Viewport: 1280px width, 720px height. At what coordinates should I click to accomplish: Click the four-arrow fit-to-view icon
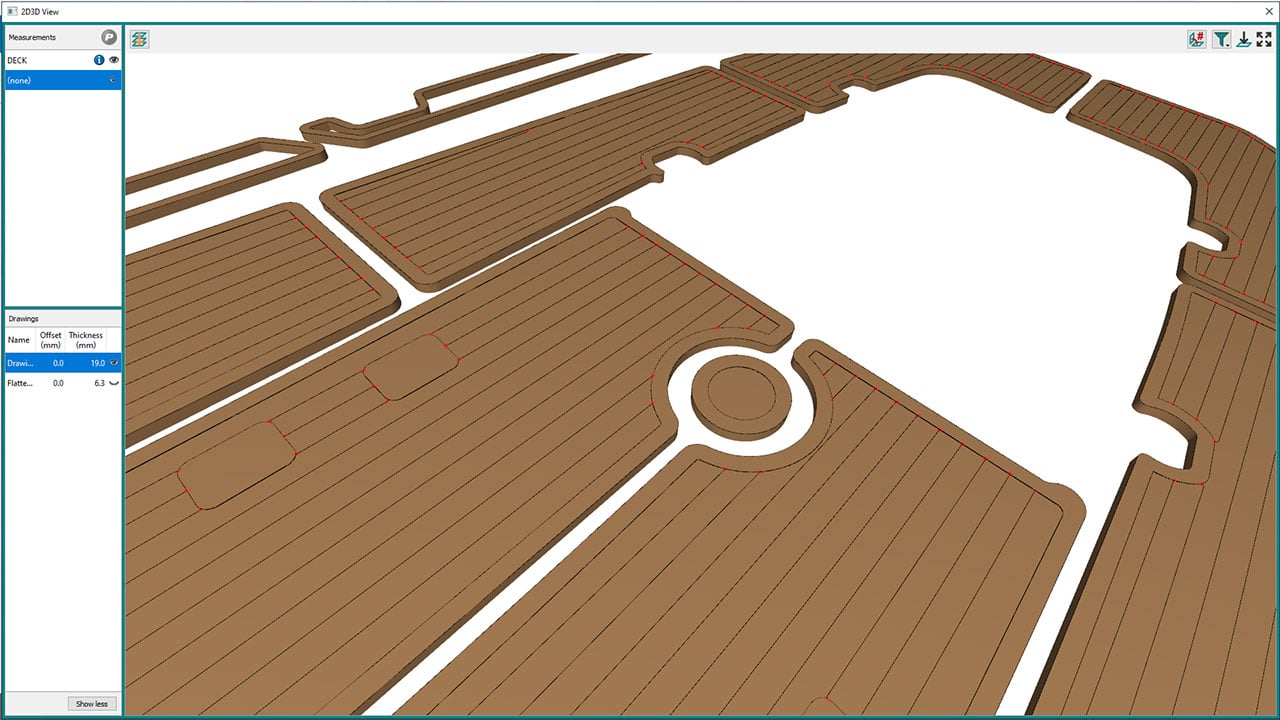point(1264,39)
